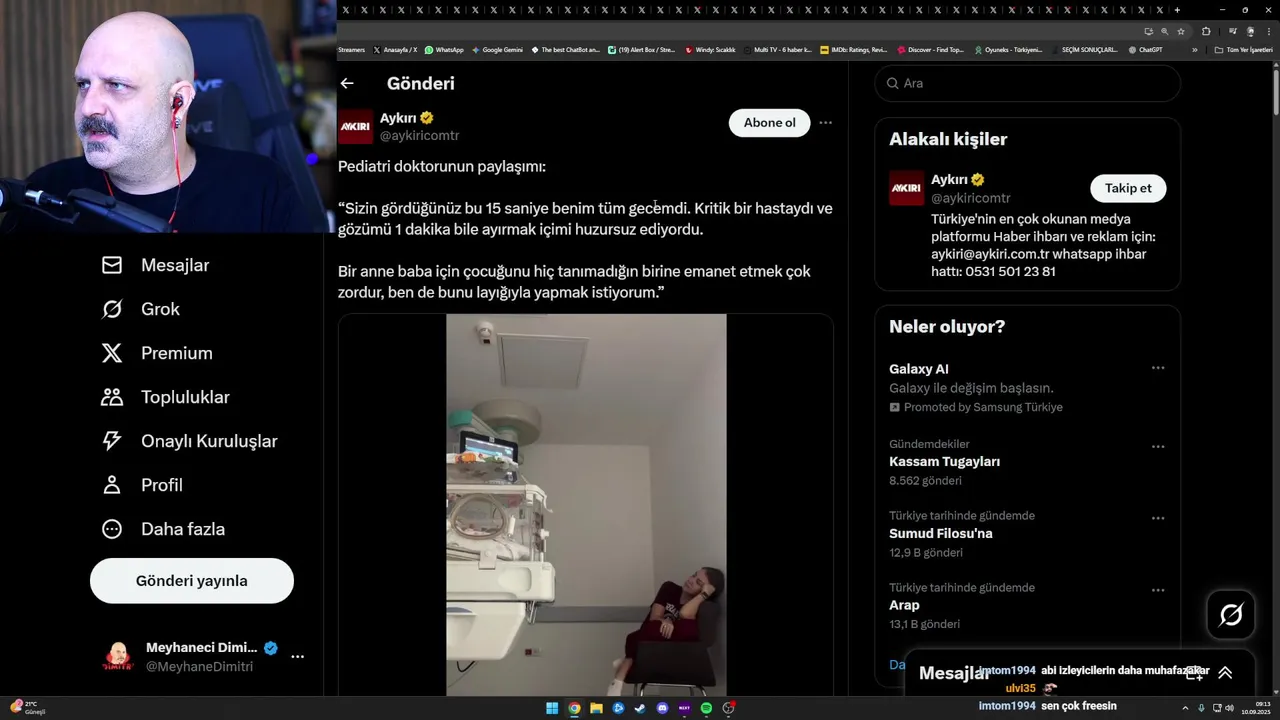The image size is (1280, 720).
Task: Click Takip et for Aykırı
Action: [x=1128, y=188]
